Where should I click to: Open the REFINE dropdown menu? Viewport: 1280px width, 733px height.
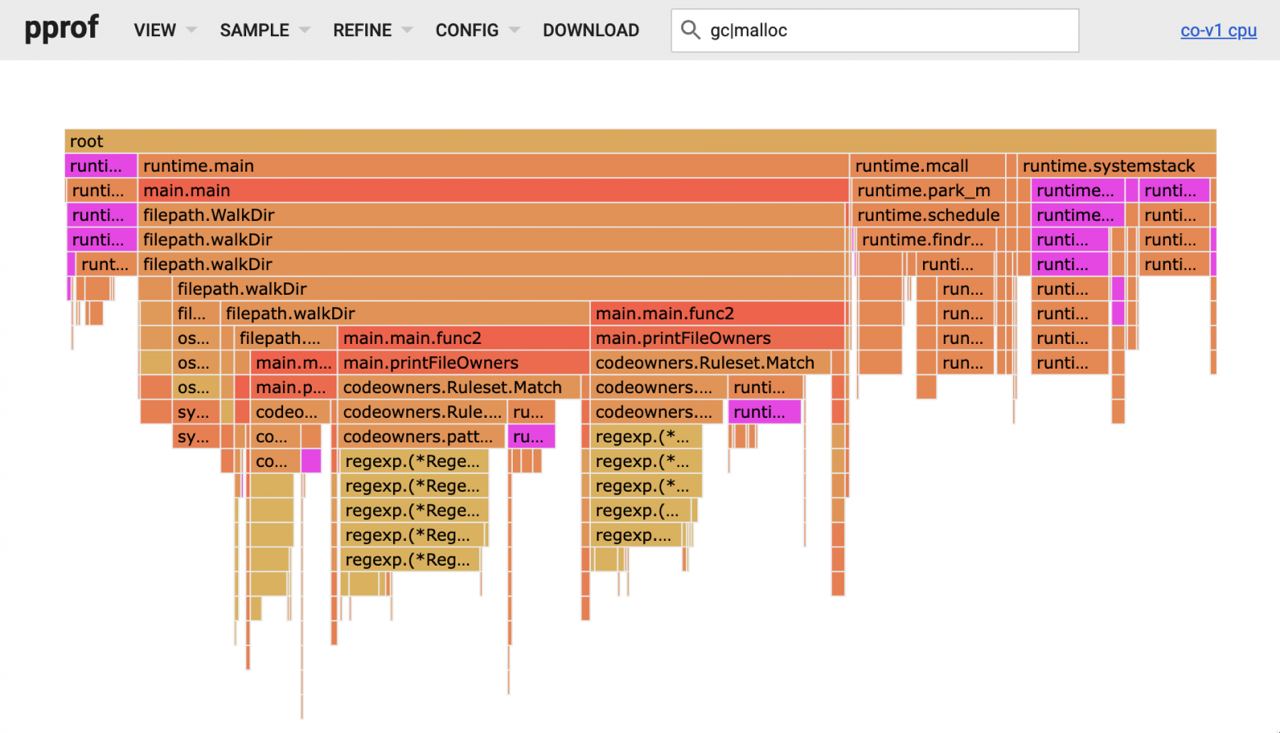[x=373, y=30]
